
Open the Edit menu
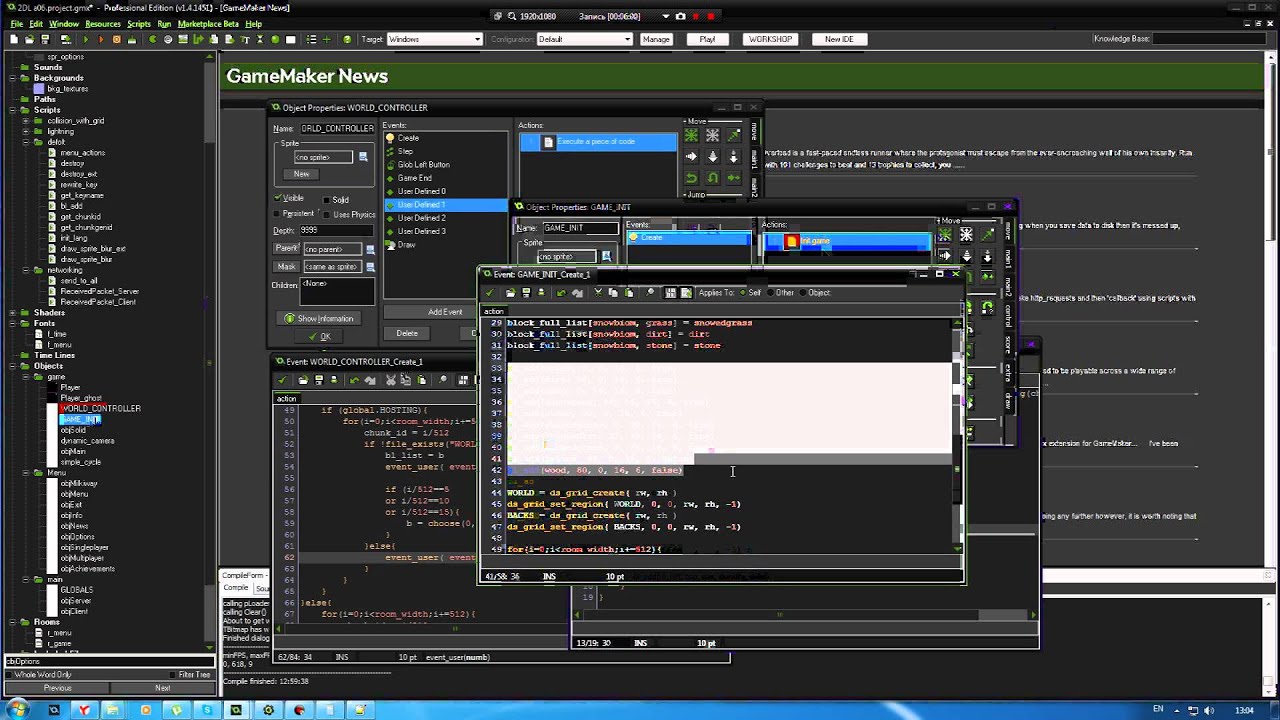click(36, 24)
